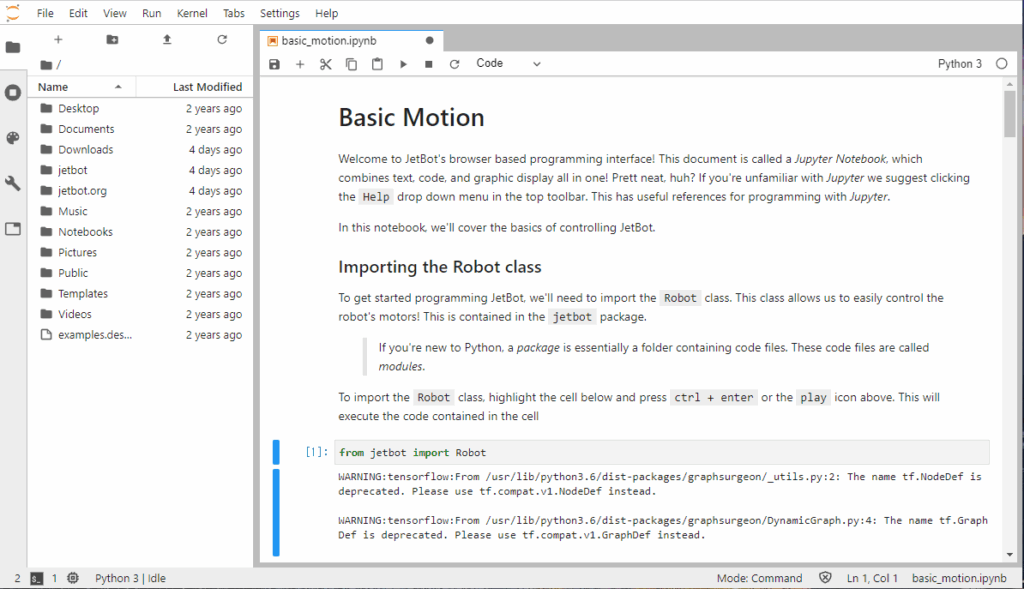This screenshot has width=1024, height=589.
Task: Cut the selected cell using the scissors icon
Action: pyautogui.click(x=326, y=64)
